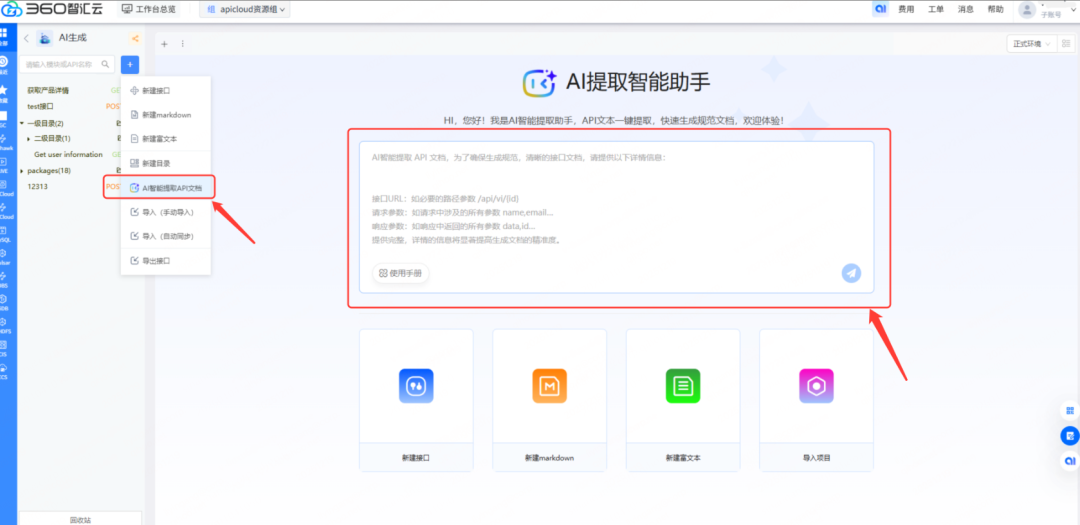Expand the 二级目录(1) folder arrow
This screenshot has width=1080, height=525.
click(x=29, y=138)
